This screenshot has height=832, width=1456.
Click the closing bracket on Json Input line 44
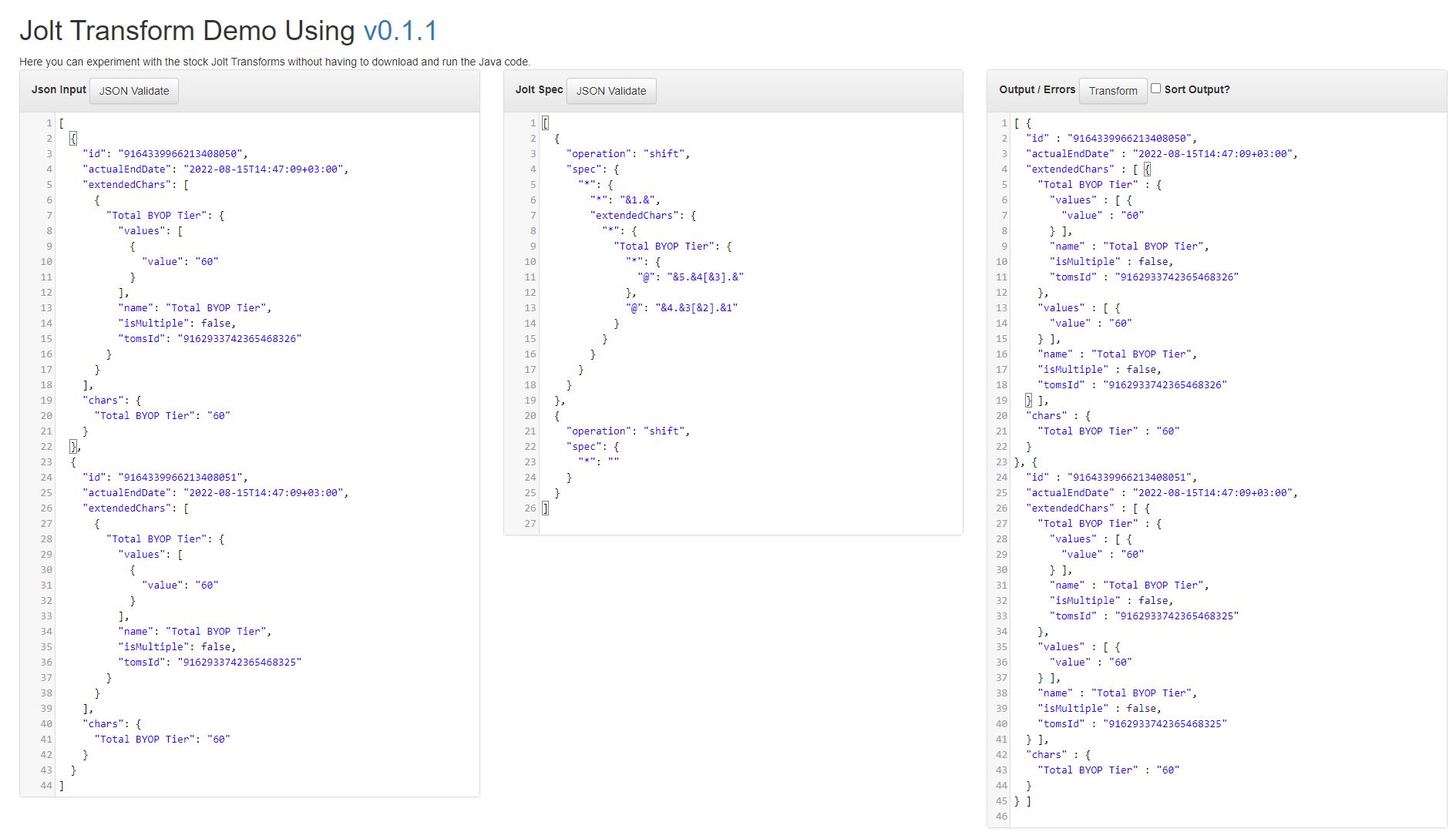point(62,786)
